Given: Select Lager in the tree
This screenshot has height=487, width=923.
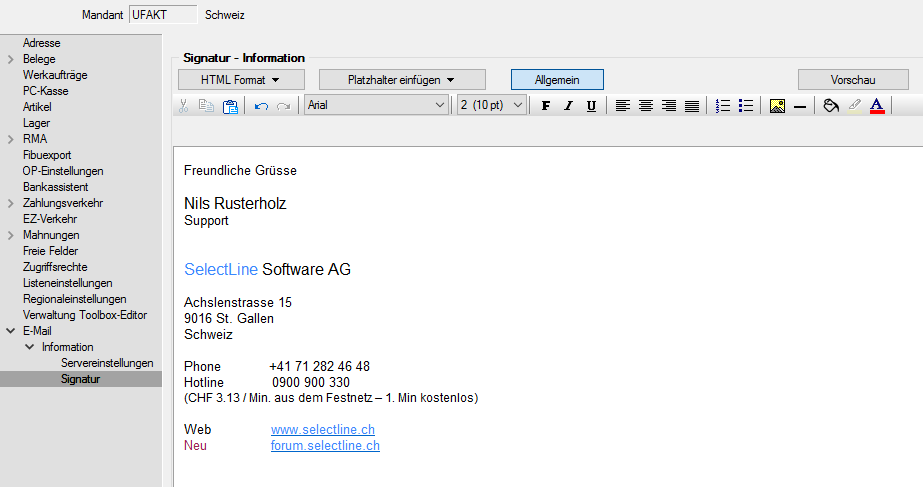Looking at the screenshot, I should (36, 123).
